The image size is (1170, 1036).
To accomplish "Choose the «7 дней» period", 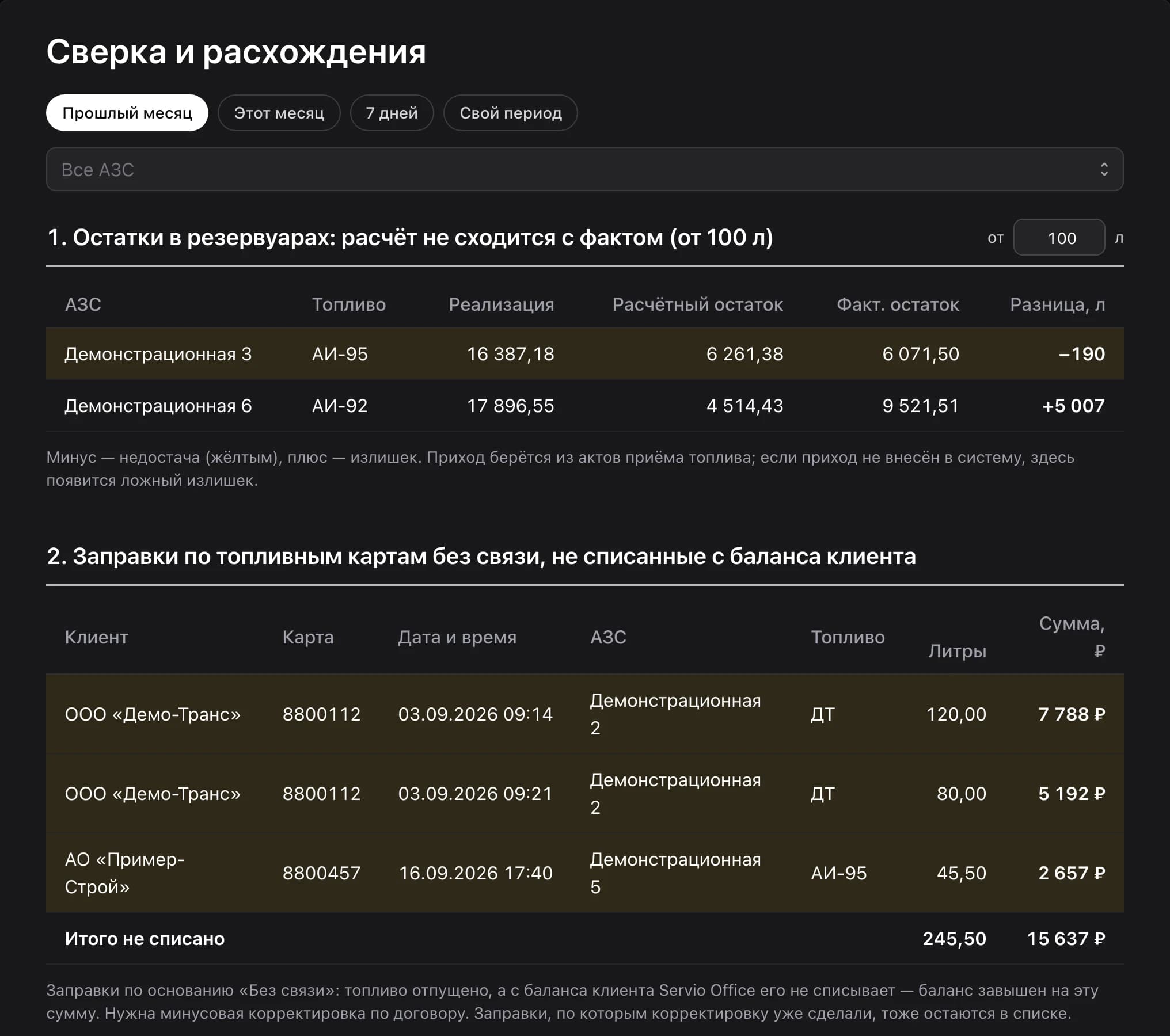I will [392, 113].
